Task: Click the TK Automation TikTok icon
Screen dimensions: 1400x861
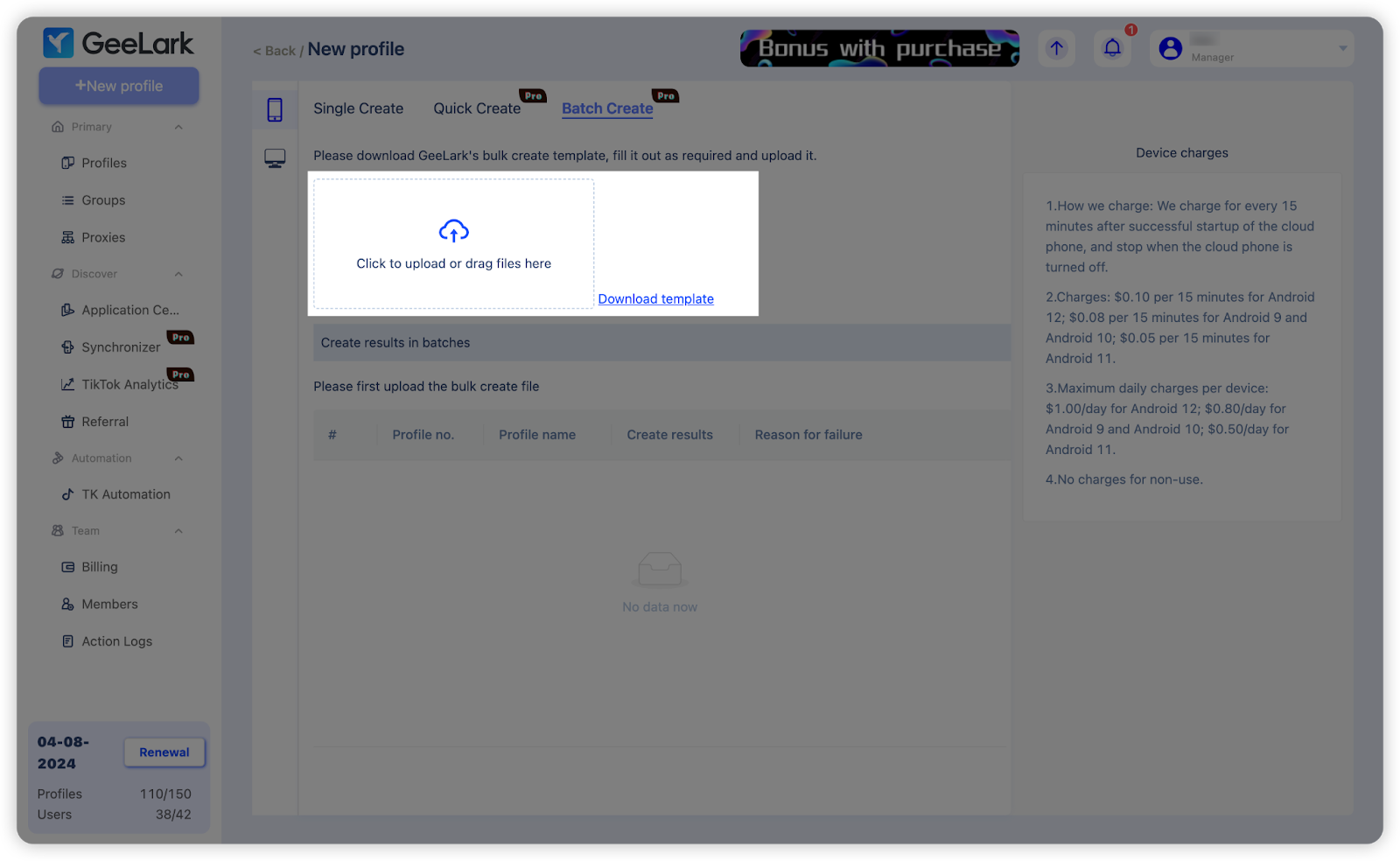Action: (x=67, y=494)
